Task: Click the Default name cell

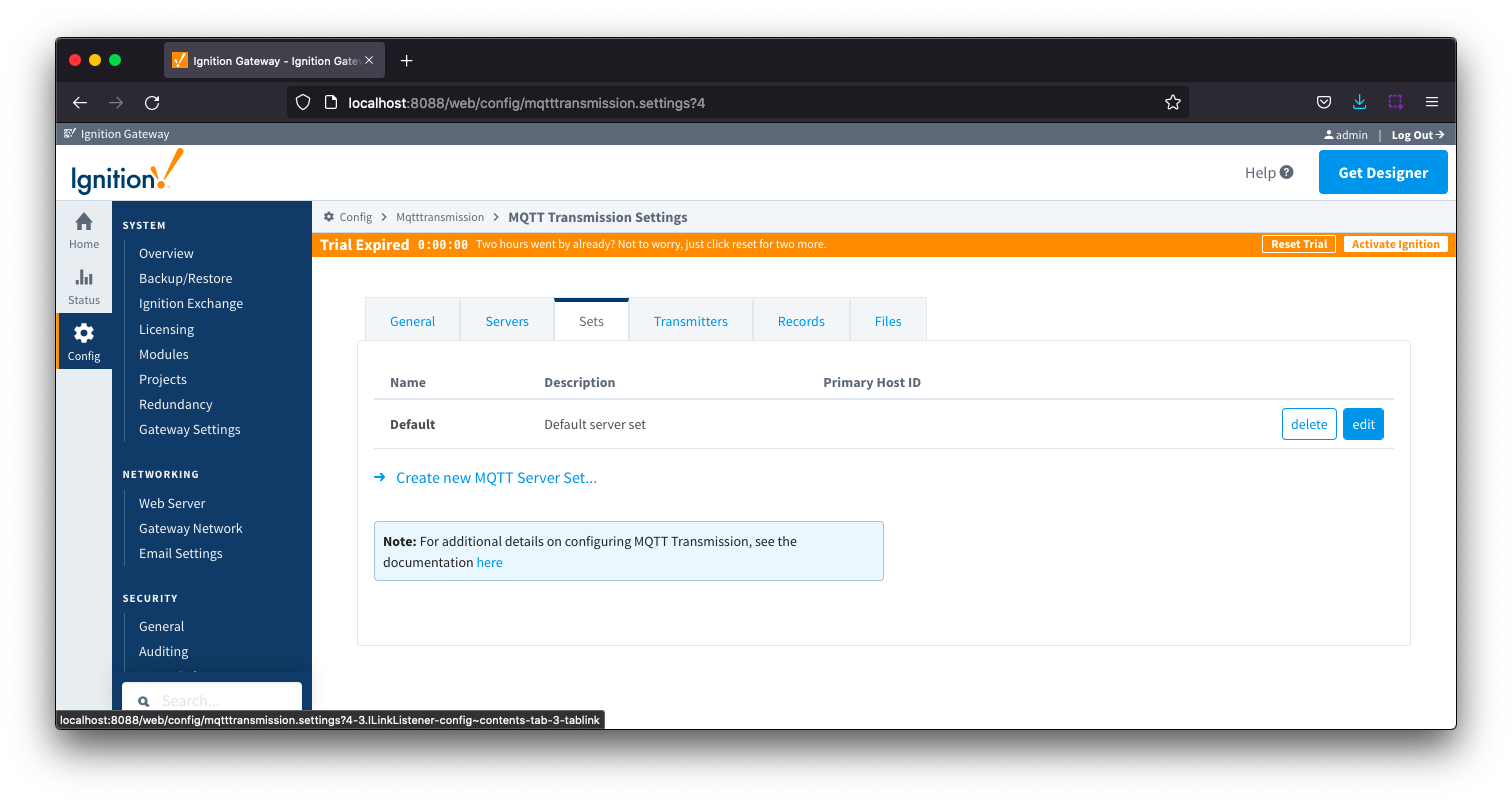Action: click(x=413, y=424)
